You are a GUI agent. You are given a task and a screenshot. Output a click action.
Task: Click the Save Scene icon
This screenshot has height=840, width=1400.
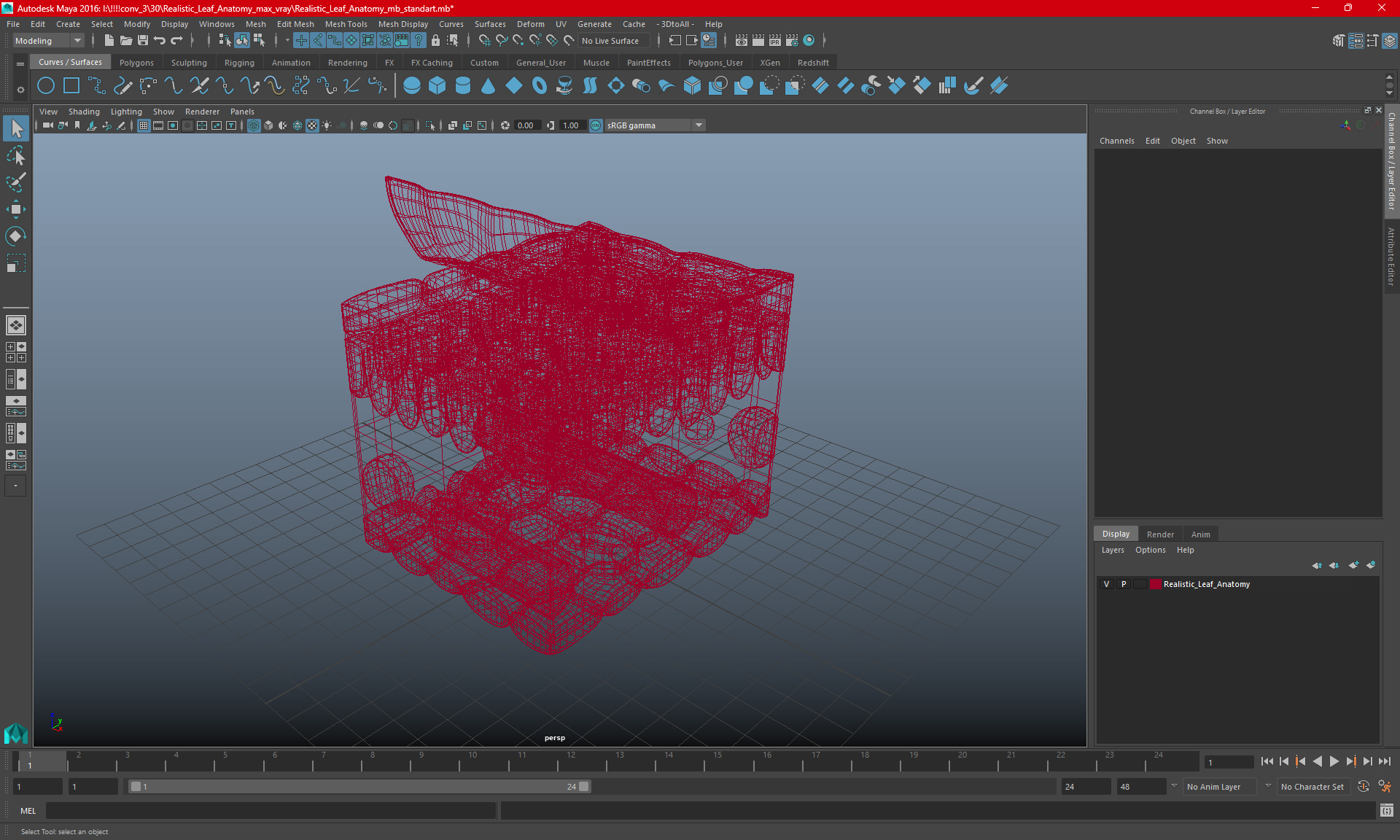pos(143,41)
